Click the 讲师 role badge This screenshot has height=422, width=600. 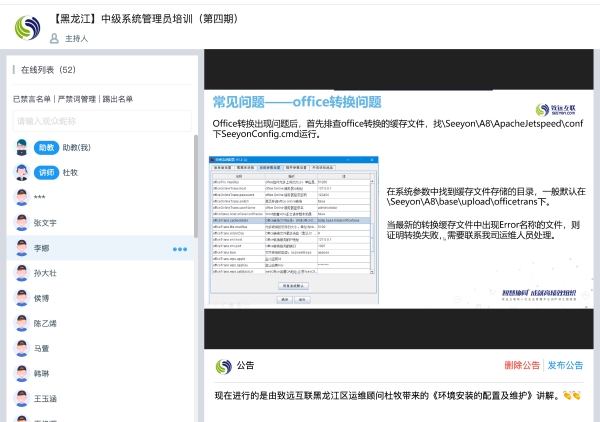point(46,173)
